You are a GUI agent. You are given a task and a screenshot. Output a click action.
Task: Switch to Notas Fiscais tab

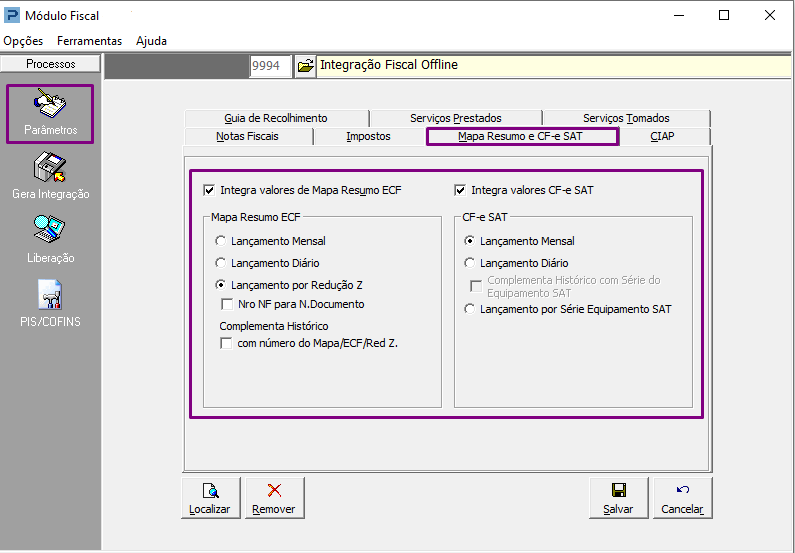pyautogui.click(x=248, y=136)
